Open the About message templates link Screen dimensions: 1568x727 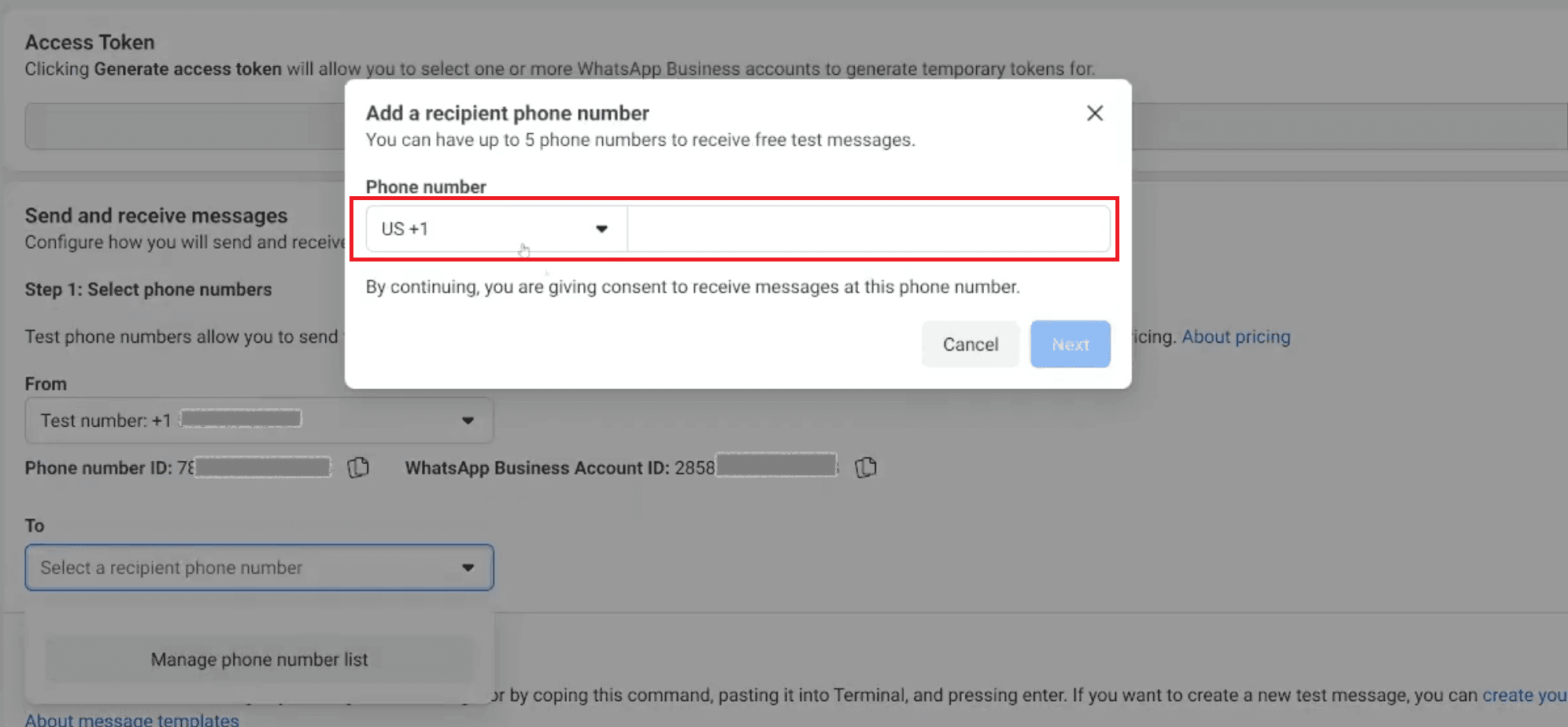131,720
